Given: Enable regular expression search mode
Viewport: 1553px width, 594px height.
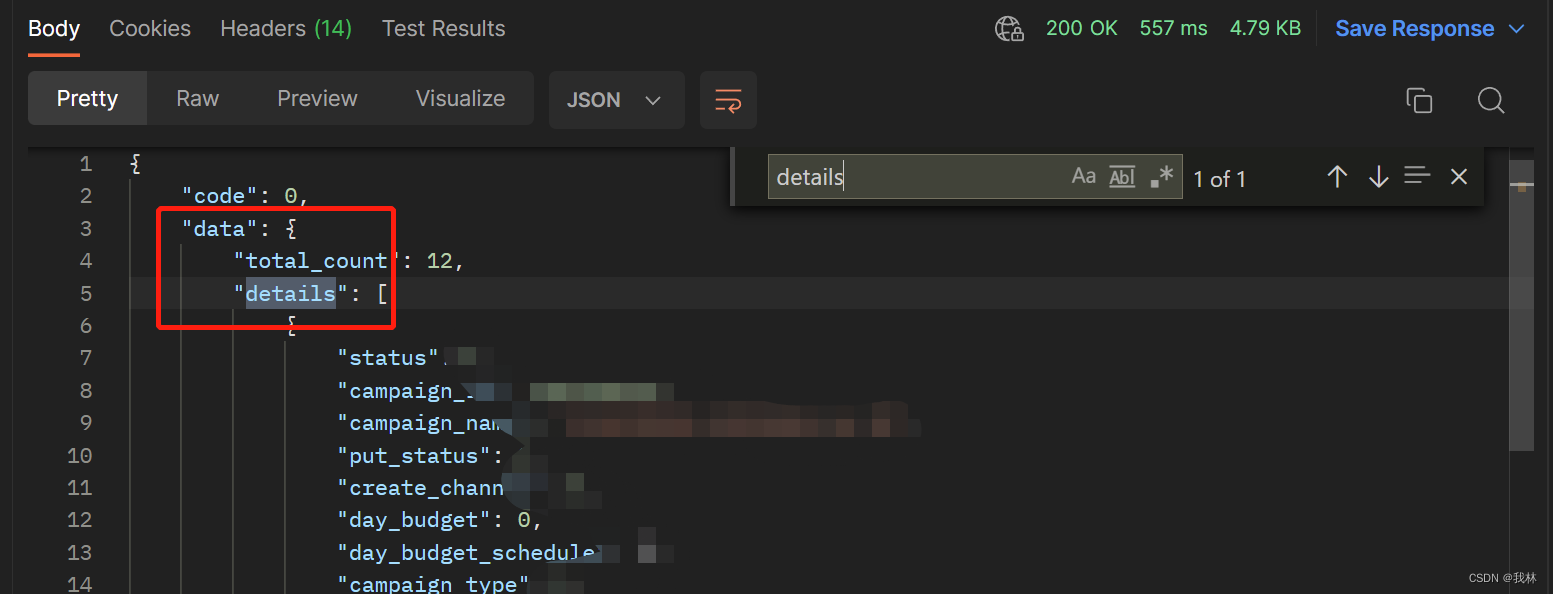Looking at the screenshot, I should [x=1160, y=176].
